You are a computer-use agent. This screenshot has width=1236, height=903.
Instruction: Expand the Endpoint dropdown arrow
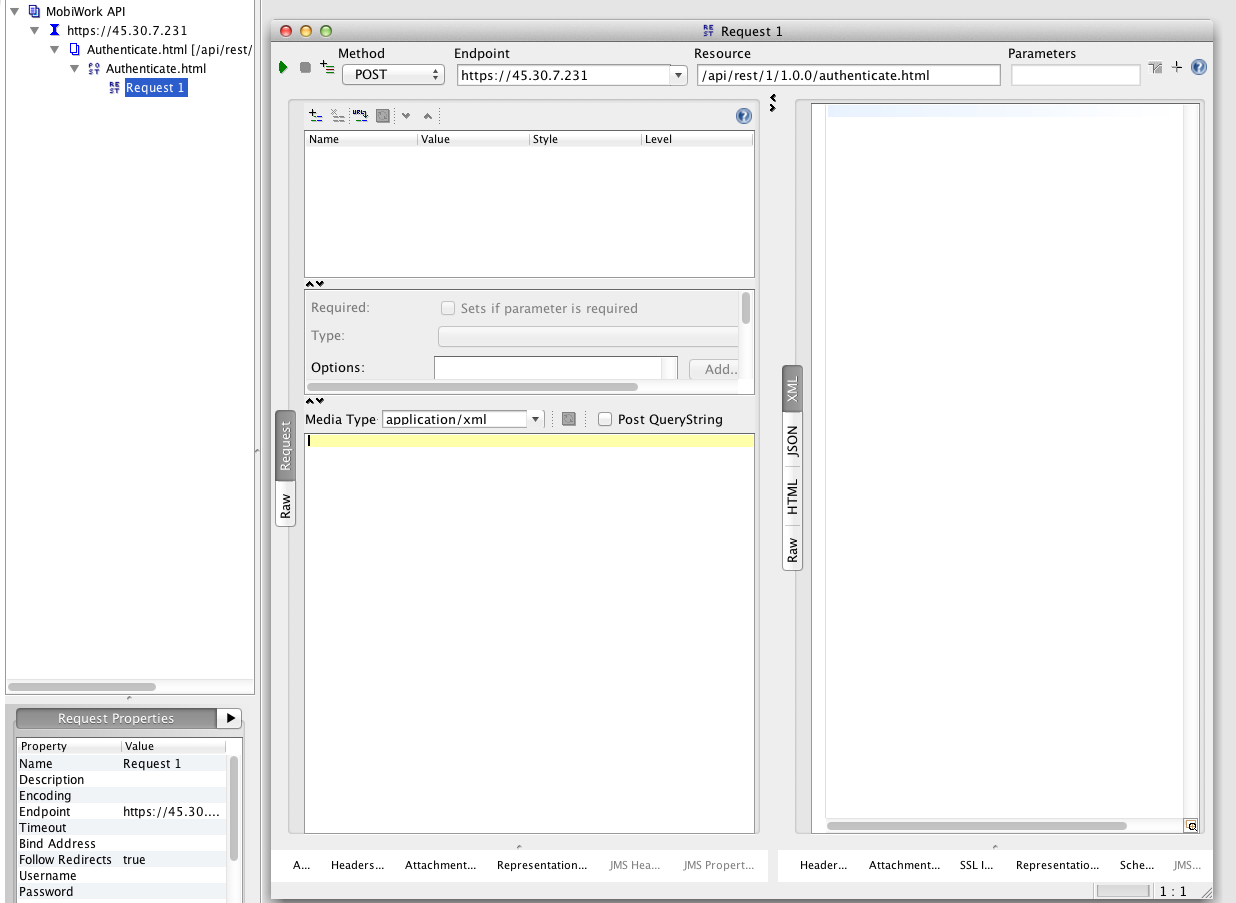coord(679,75)
